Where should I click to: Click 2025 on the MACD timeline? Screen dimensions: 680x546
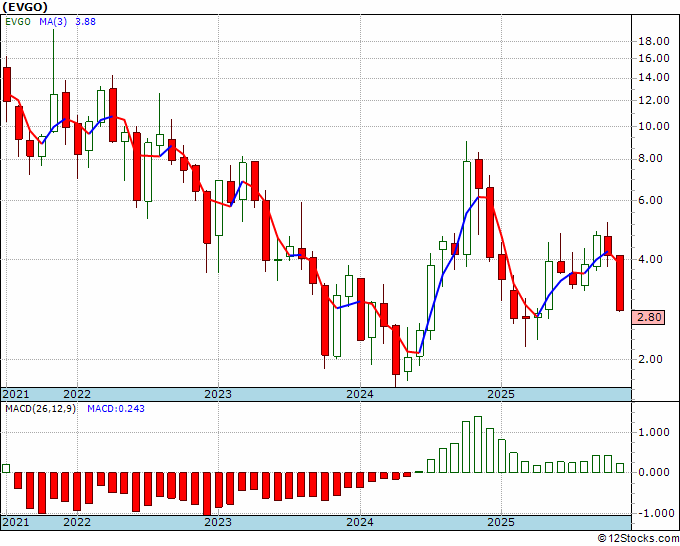501,522
